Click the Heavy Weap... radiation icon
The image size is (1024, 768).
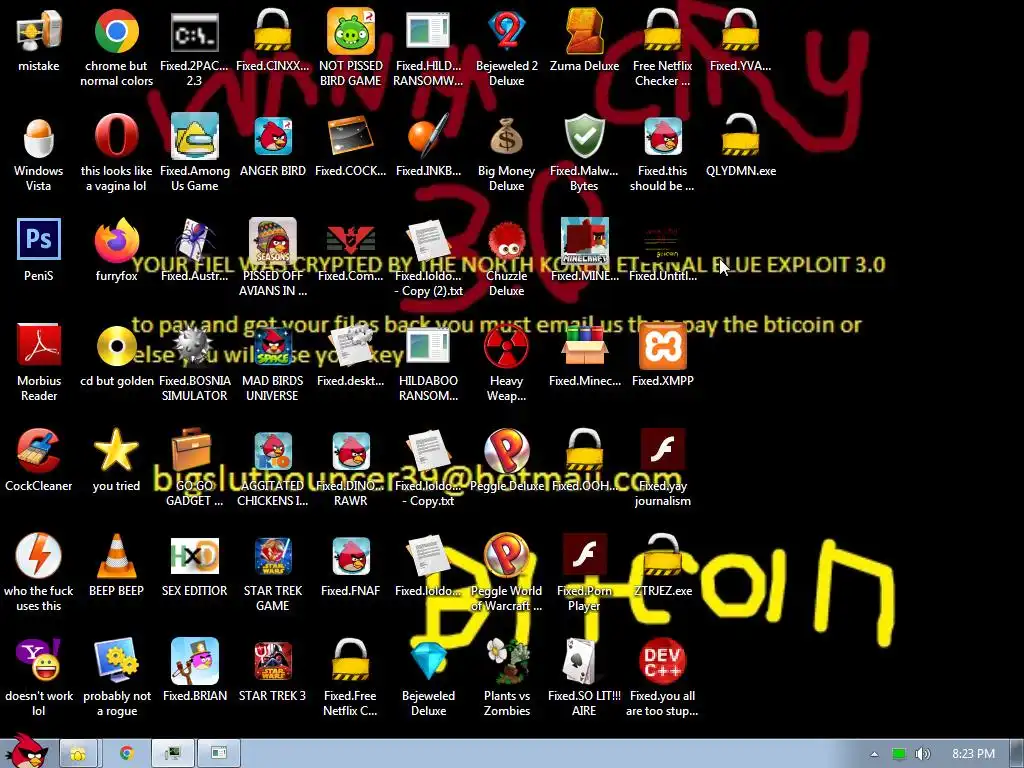click(507, 346)
